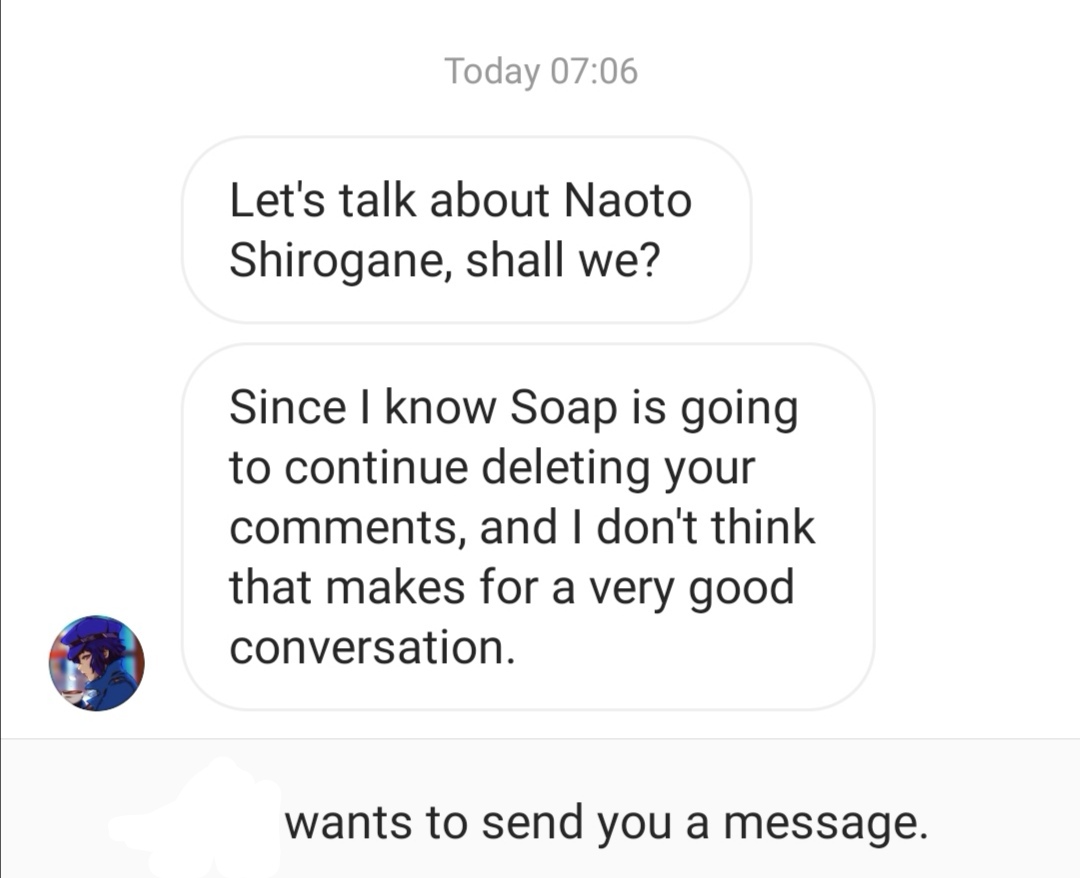Click "Since I know" at the start of the second bubble
The width and height of the screenshot is (1080, 878).
362,407
